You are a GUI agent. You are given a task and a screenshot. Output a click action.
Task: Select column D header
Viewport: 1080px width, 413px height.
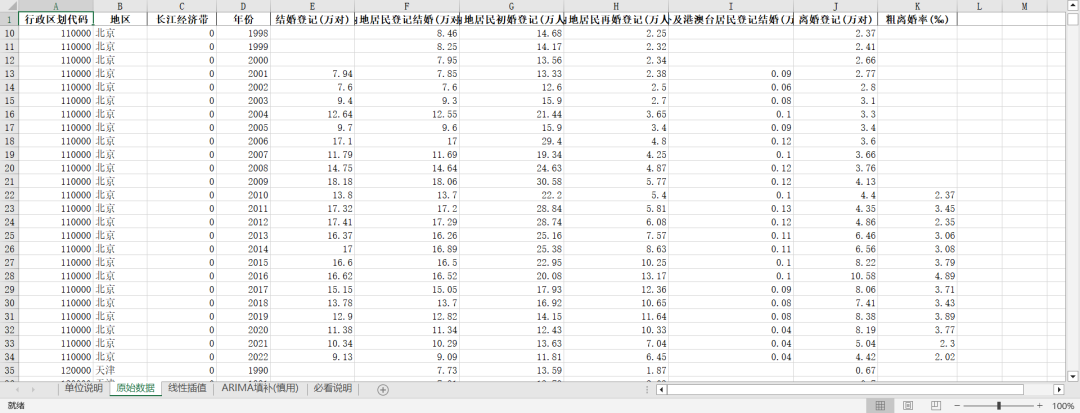243,6
